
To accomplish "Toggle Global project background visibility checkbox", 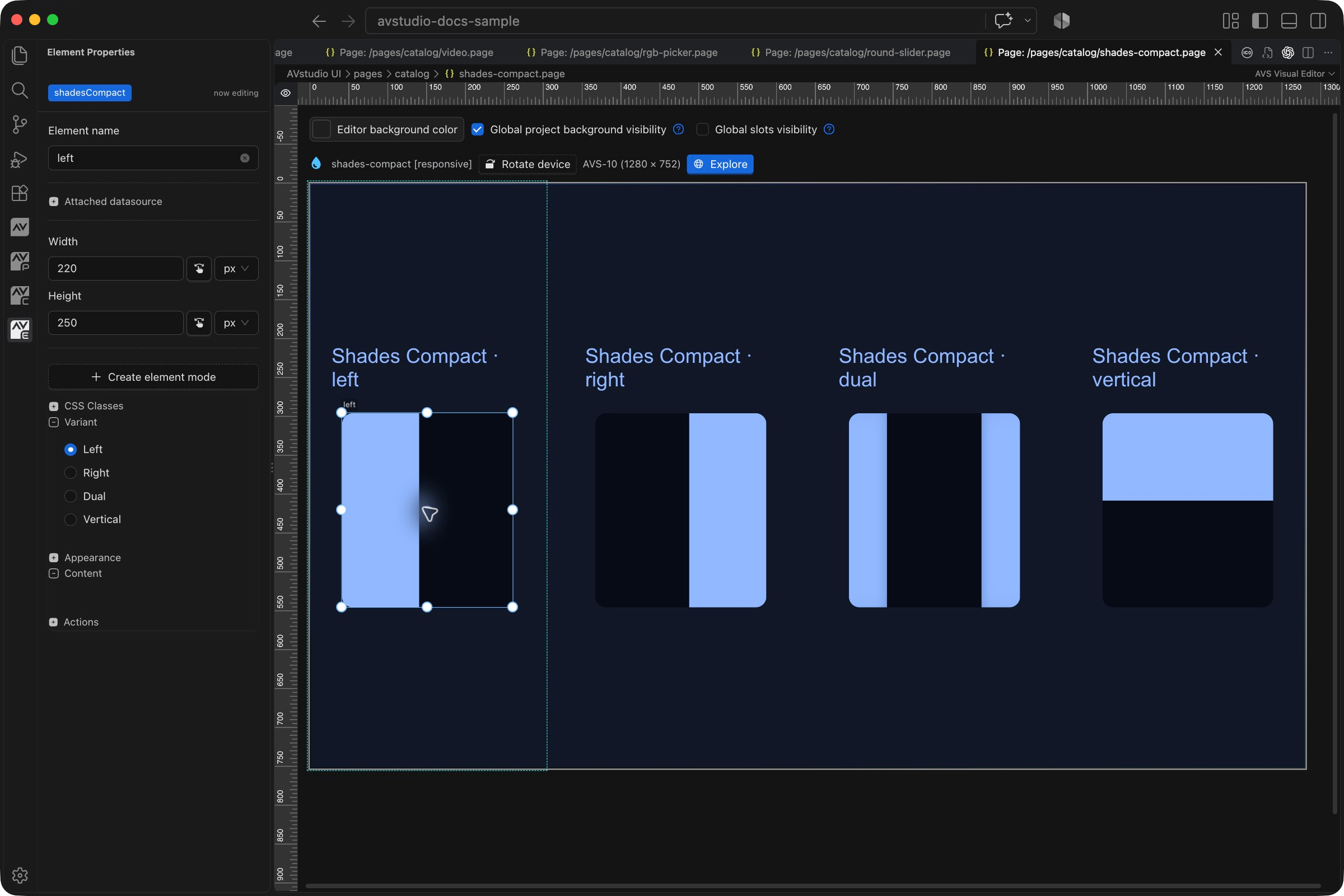I will [x=478, y=130].
